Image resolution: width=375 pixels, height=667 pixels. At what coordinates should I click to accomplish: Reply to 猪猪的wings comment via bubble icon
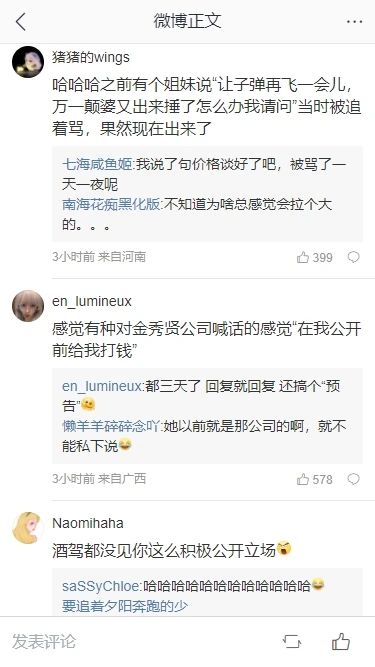[x=354, y=257]
